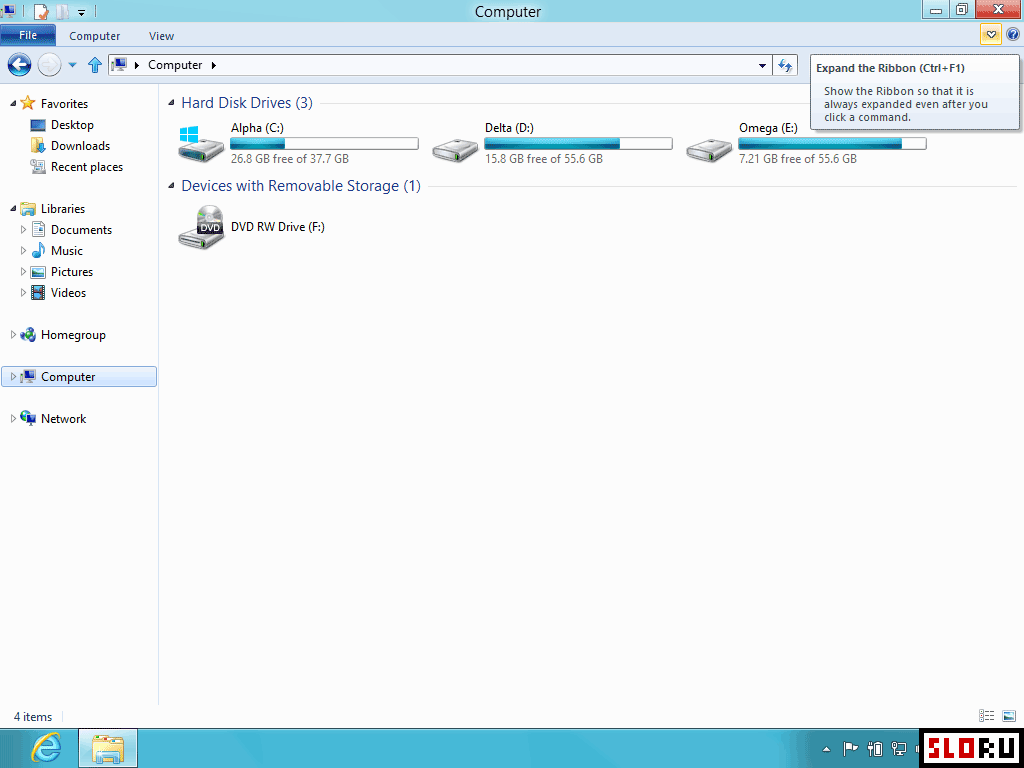
Task: Collapse the Hard Disk Drives (3) group
Action: (x=172, y=103)
